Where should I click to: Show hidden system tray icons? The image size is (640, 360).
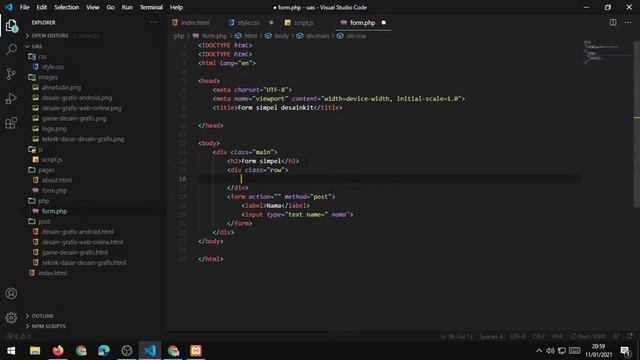point(539,351)
